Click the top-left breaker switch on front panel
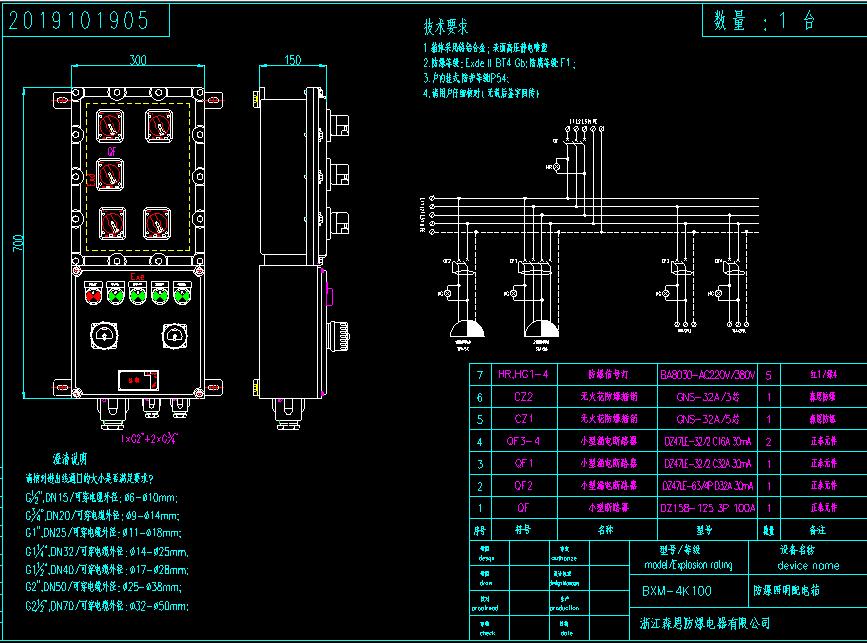Image resolution: width=867 pixels, height=643 pixels. click(109, 124)
